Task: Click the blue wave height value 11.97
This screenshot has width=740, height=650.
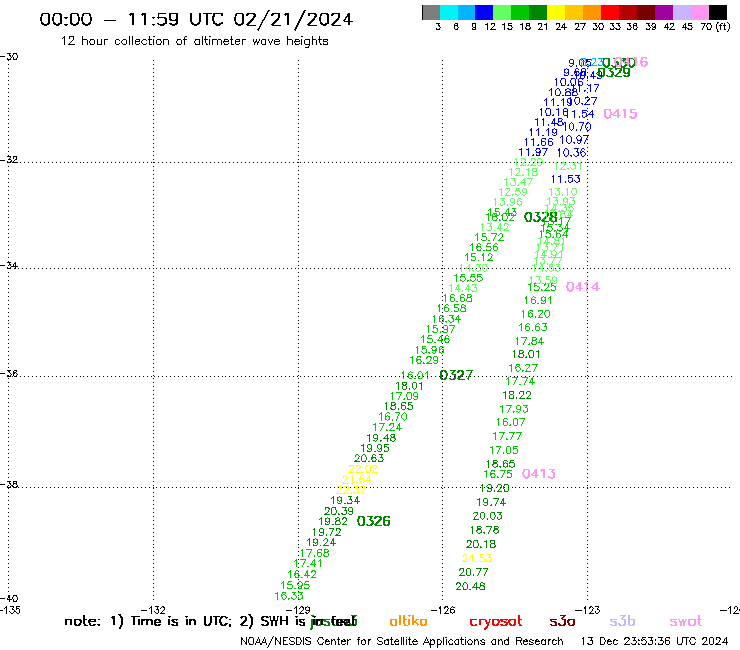Action: (533, 152)
